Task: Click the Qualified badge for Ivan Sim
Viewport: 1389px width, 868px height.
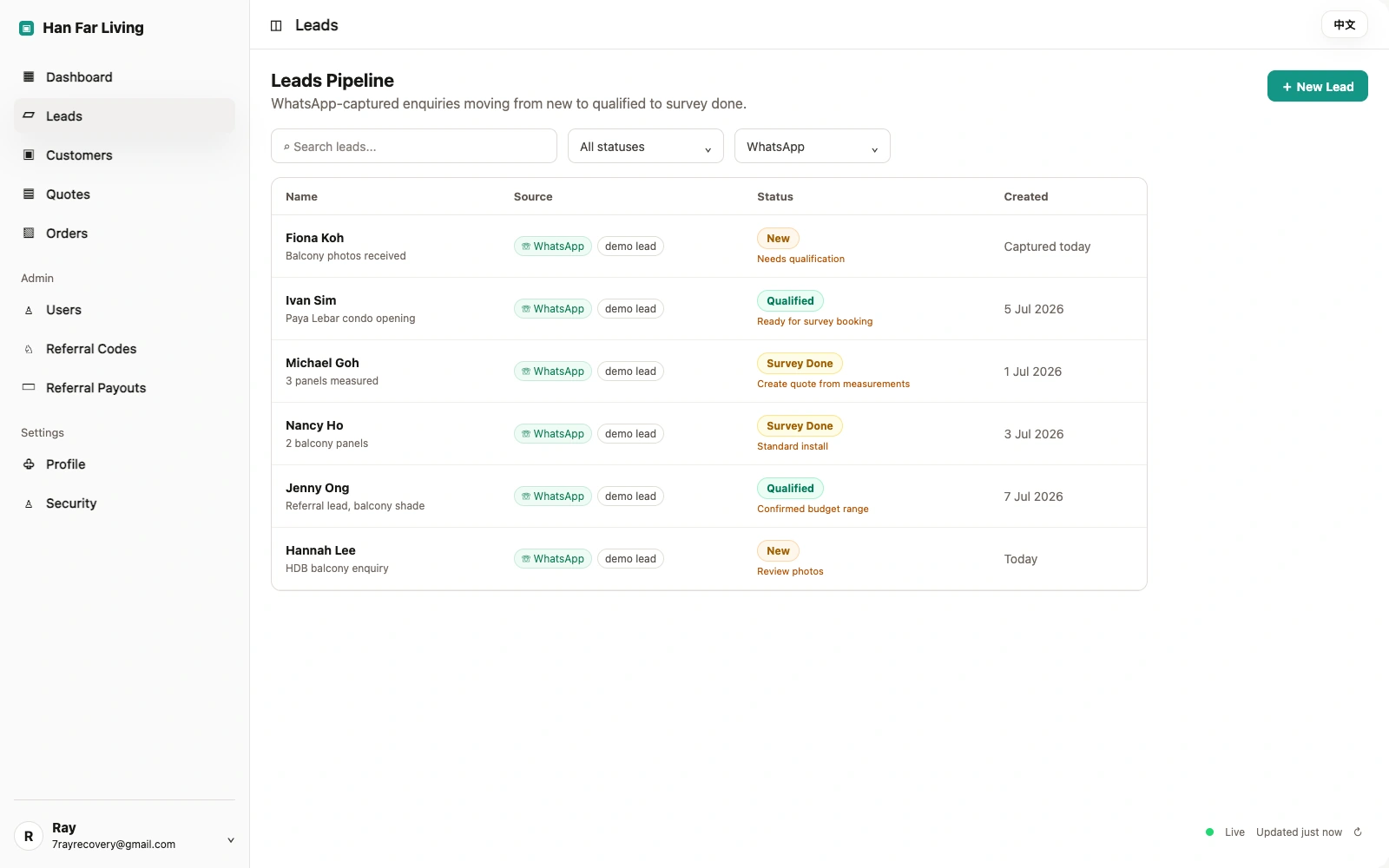Action: click(790, 301)
